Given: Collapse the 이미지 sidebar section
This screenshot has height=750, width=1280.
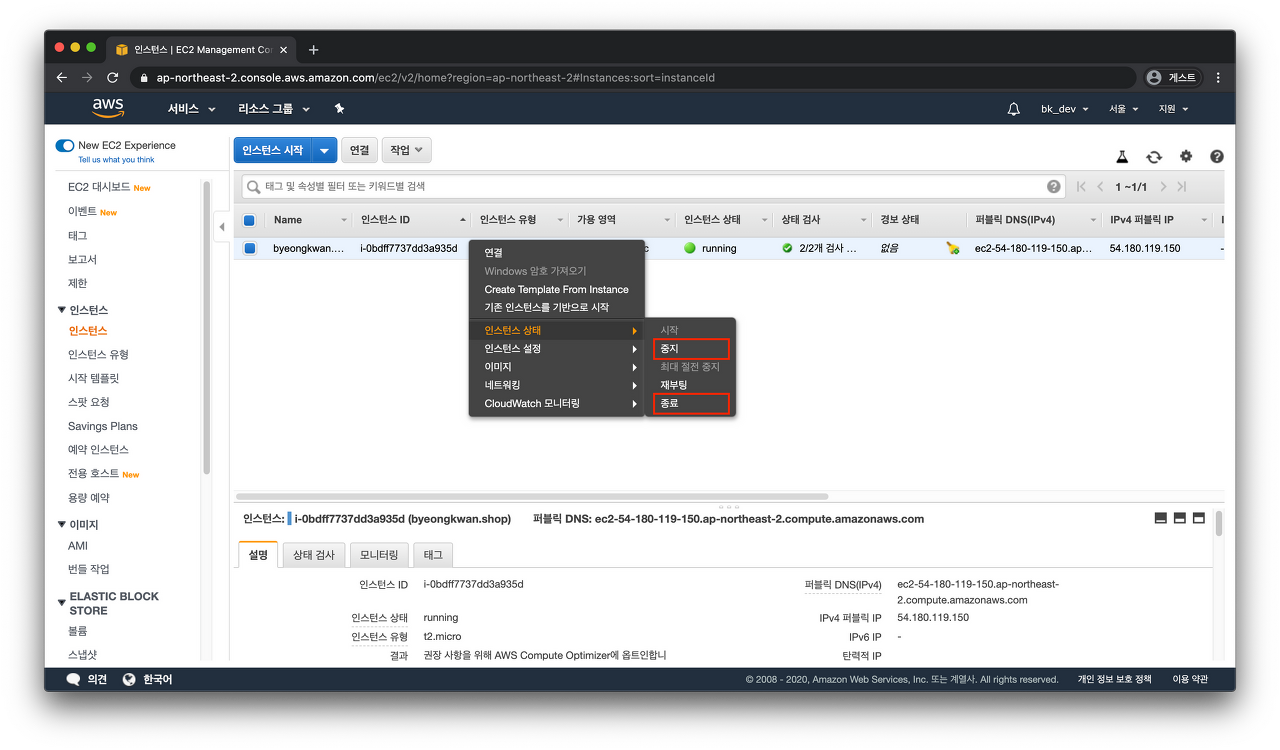Looking at the screenshot, I should click(63, 524).
